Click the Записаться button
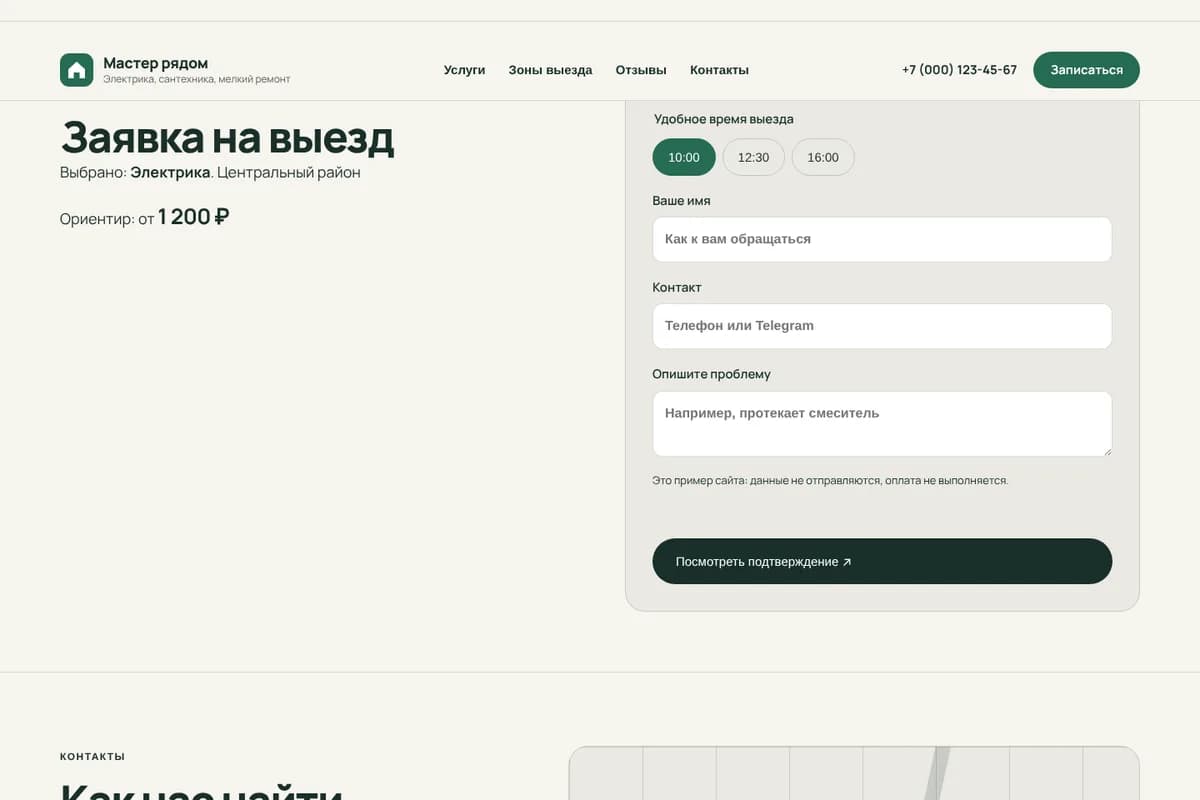This screenshot has height=800, width=1200. click(1086, 70)
